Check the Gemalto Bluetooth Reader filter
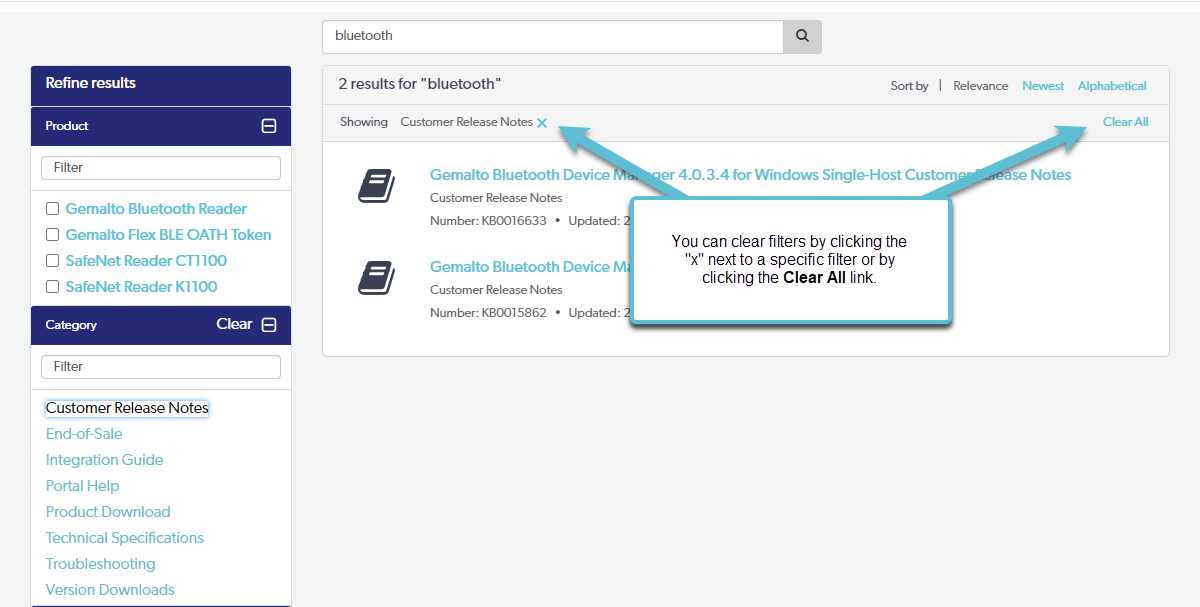This screenshot has height=607, width=1200. tap(52, 208)
